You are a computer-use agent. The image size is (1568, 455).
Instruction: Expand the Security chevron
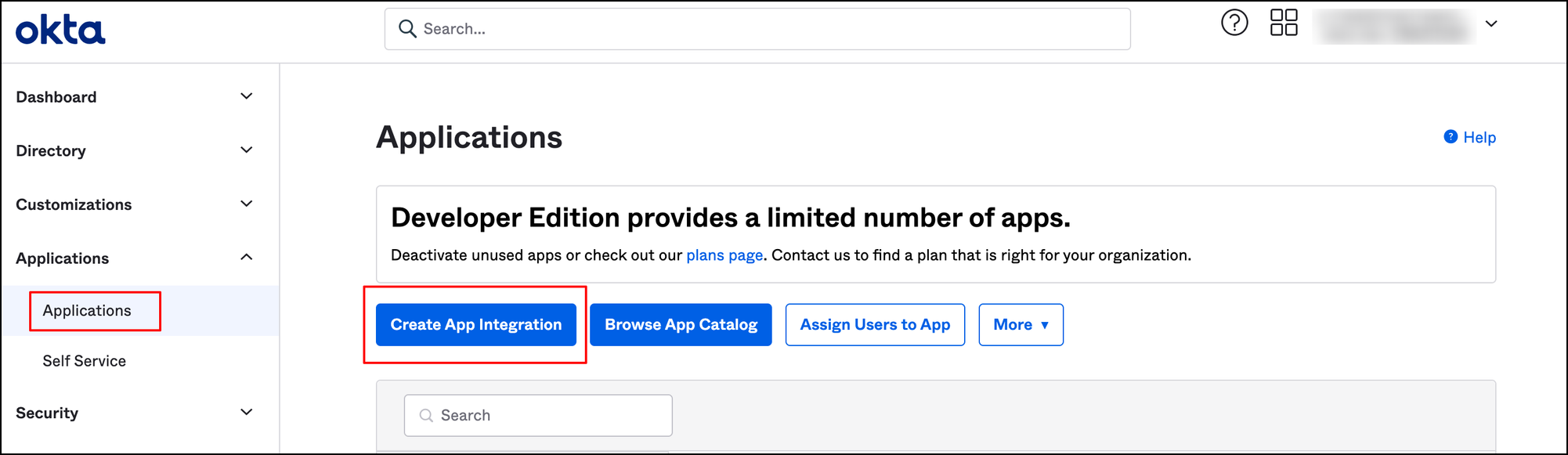(x=246, y=412)
